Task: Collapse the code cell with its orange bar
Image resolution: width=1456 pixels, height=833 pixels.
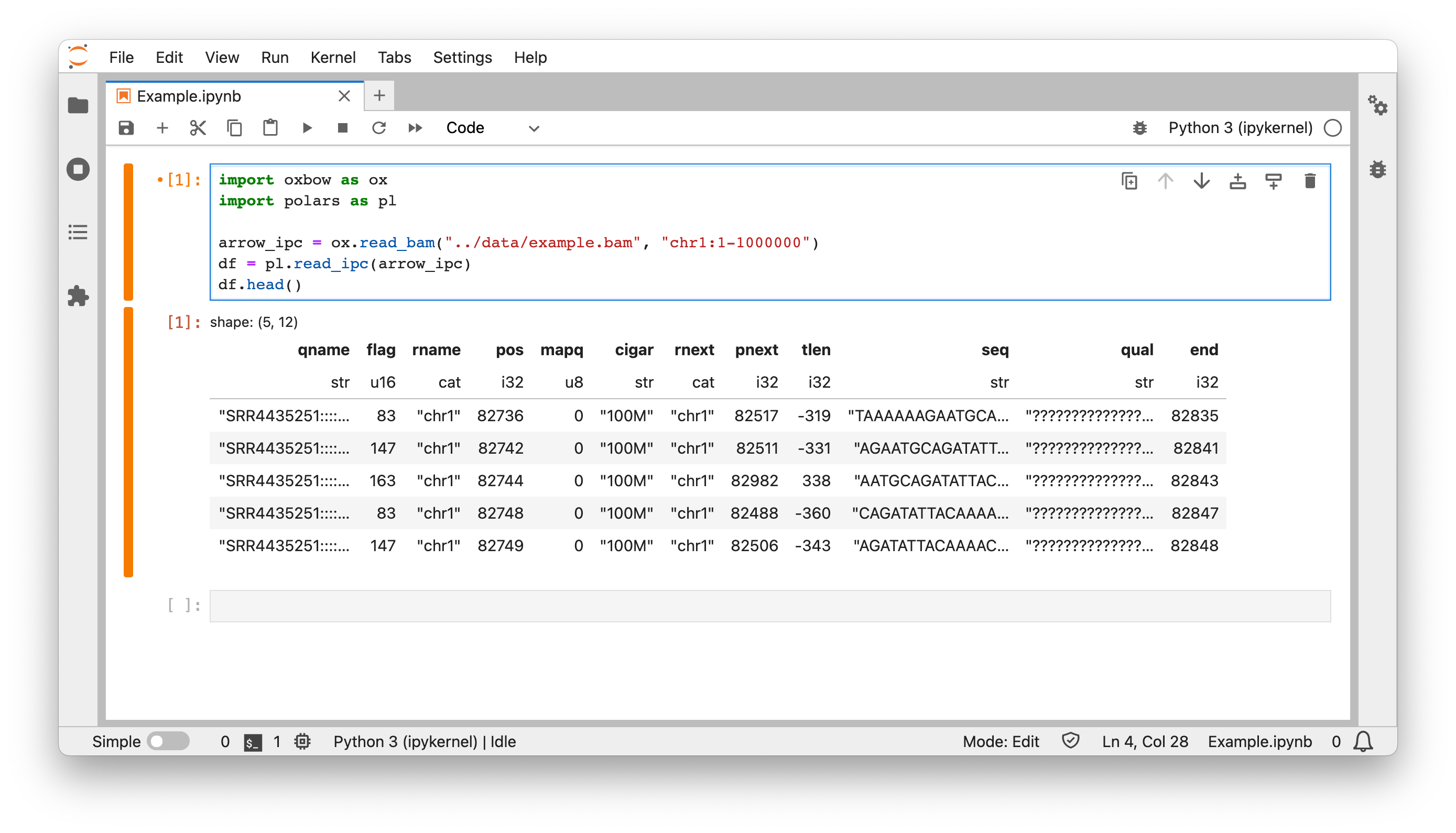Action: 128,232
